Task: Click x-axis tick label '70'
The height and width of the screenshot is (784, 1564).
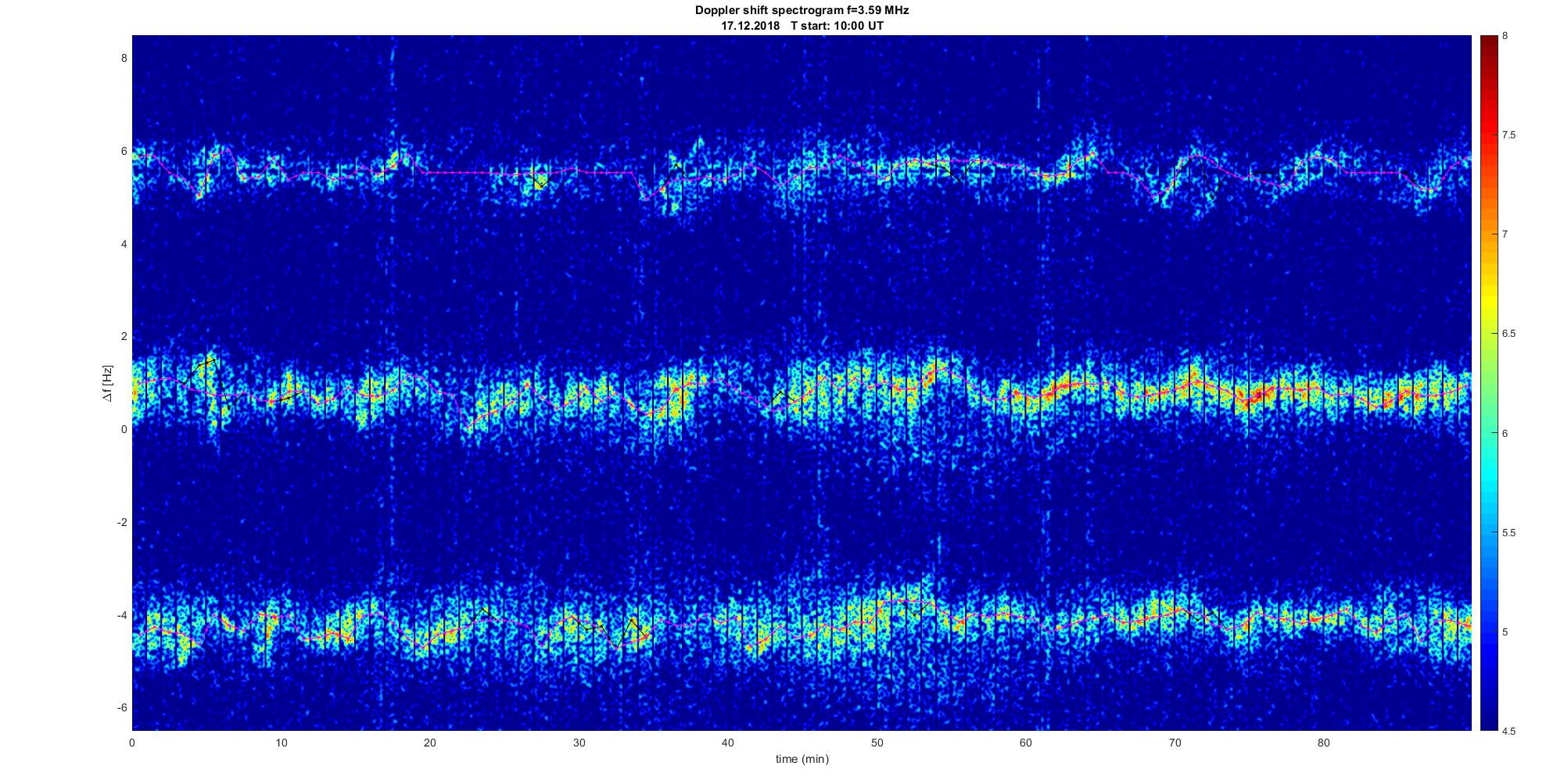Action: pyautogui.click(x=1175, y=743)
